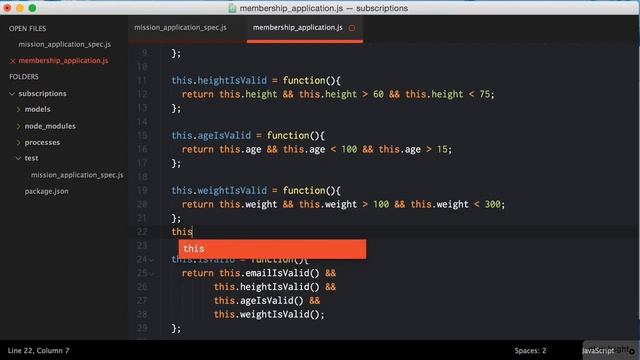This screenshot has width=640, height=360.
Task: Fold code at line 24 arrow
Action: coord(151,260)
